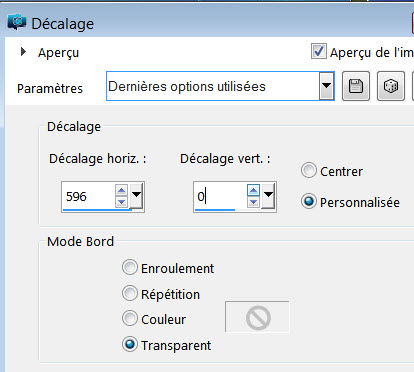Click the Paramètres label

50,89
